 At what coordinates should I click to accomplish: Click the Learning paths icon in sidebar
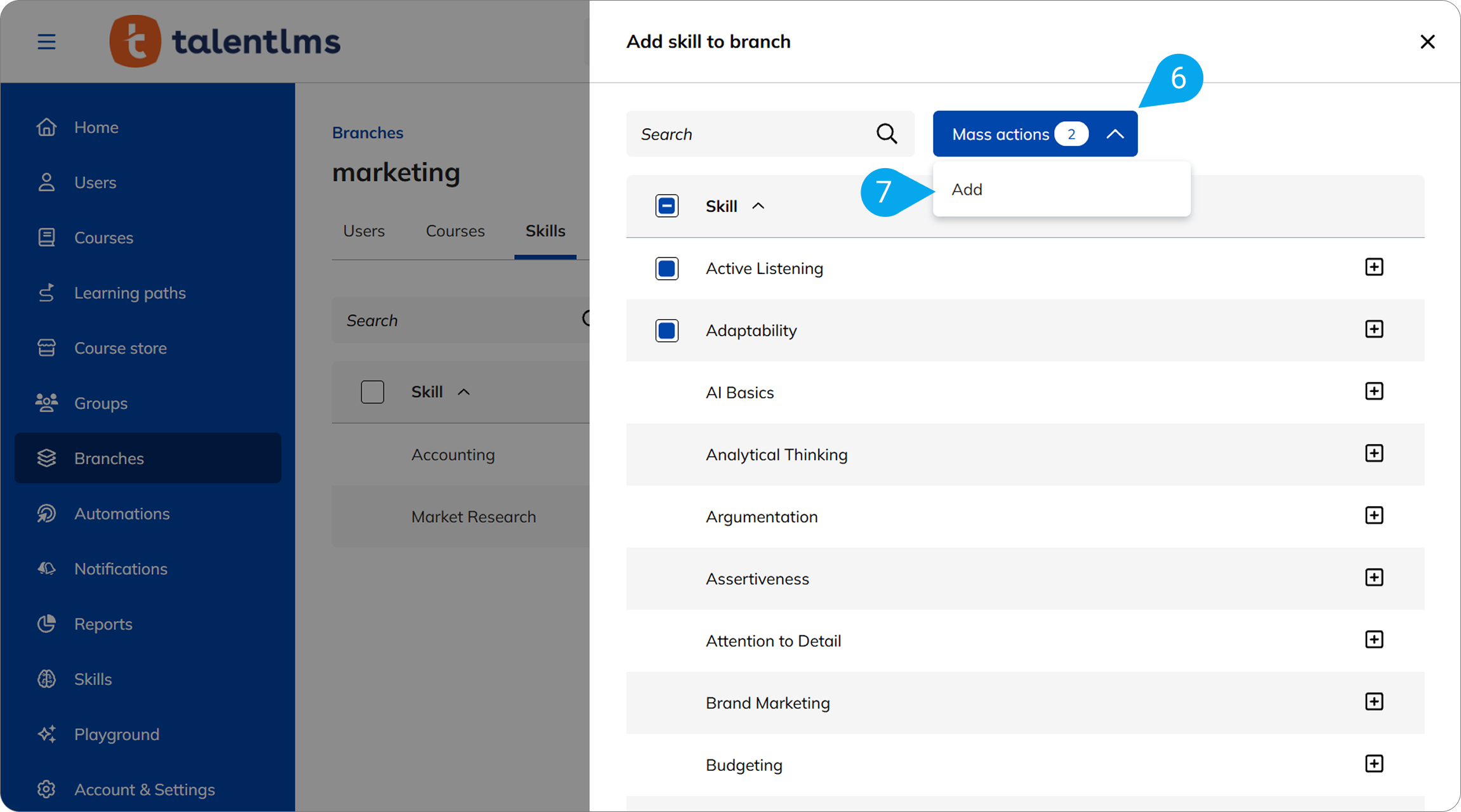tap(46, 292)
